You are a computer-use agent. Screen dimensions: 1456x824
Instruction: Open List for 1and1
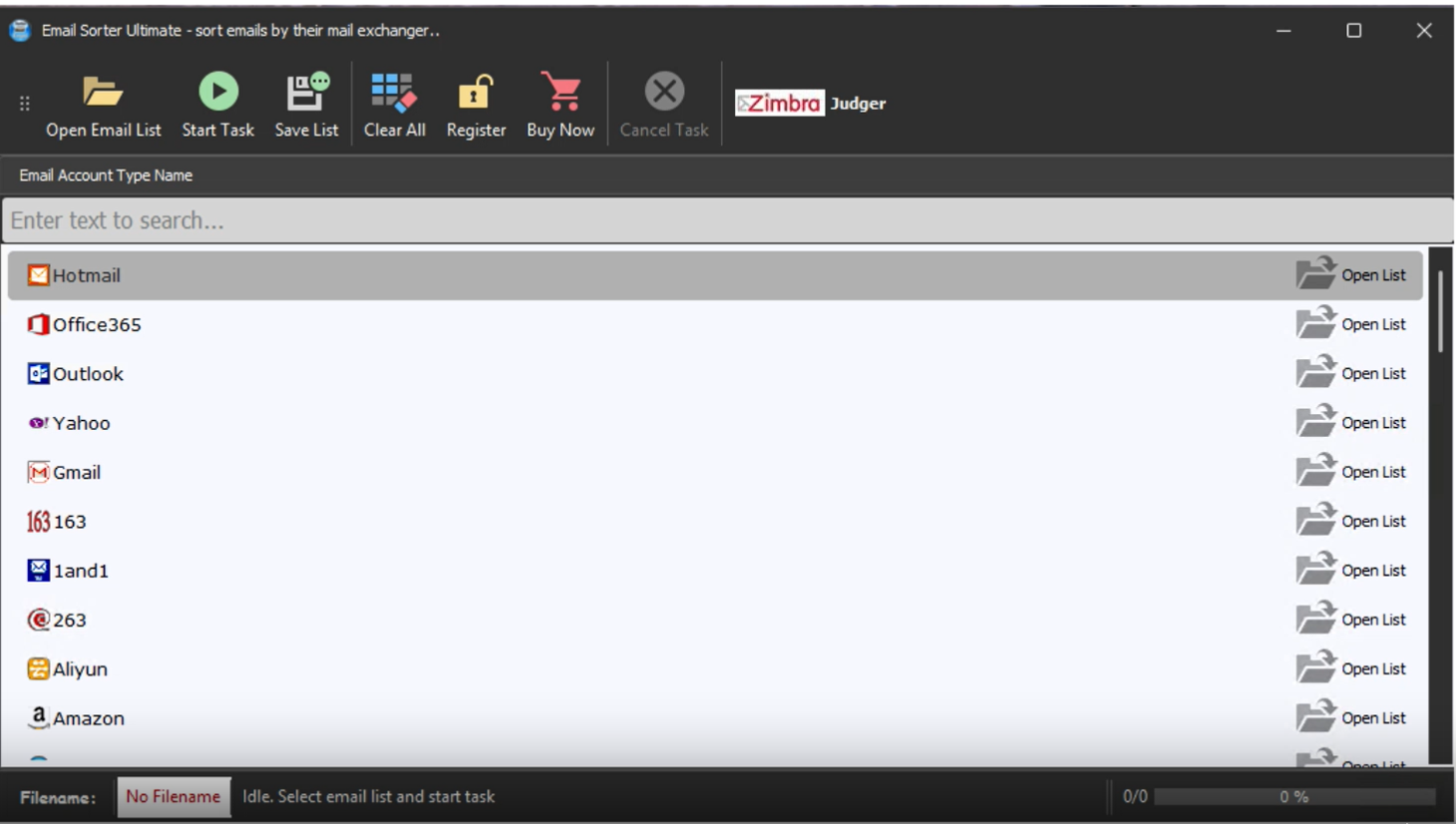tap(1351, 570)
